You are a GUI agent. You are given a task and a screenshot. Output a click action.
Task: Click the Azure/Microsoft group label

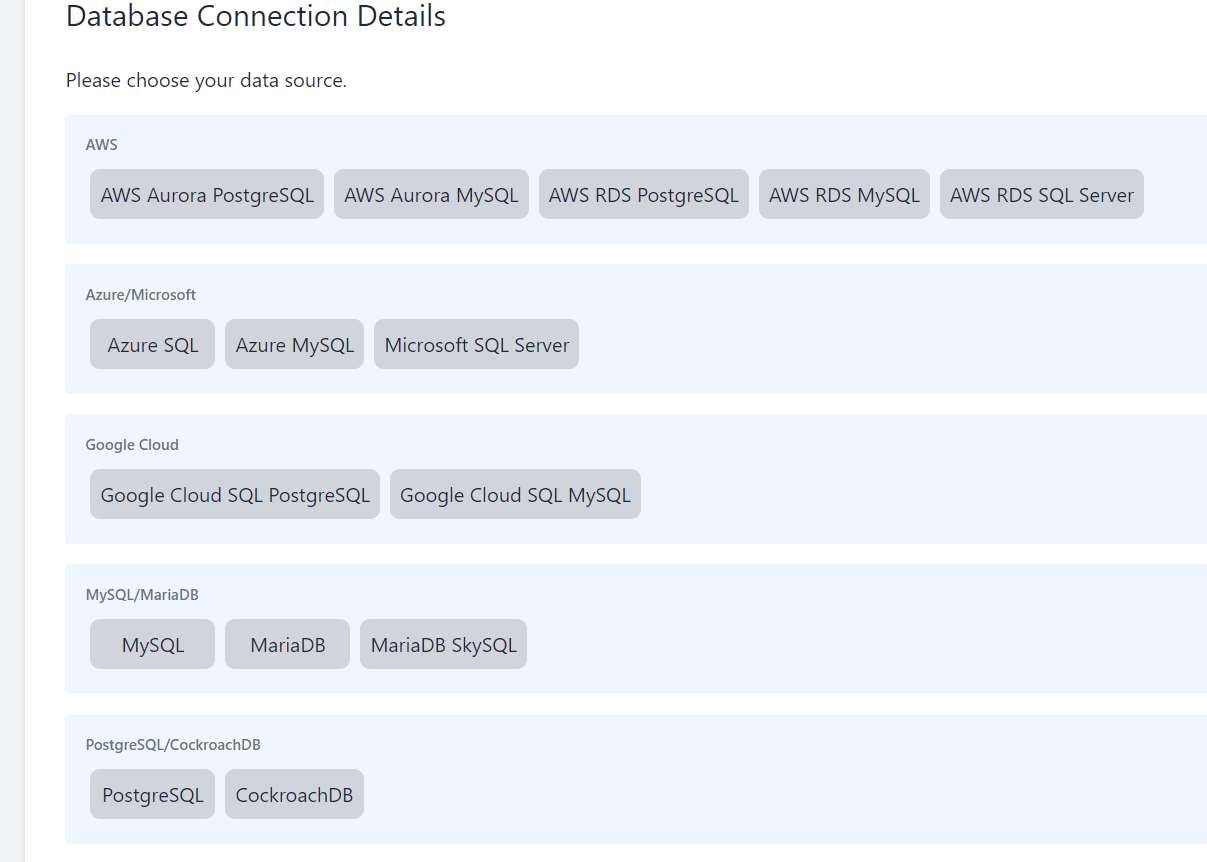click(141, 295)
